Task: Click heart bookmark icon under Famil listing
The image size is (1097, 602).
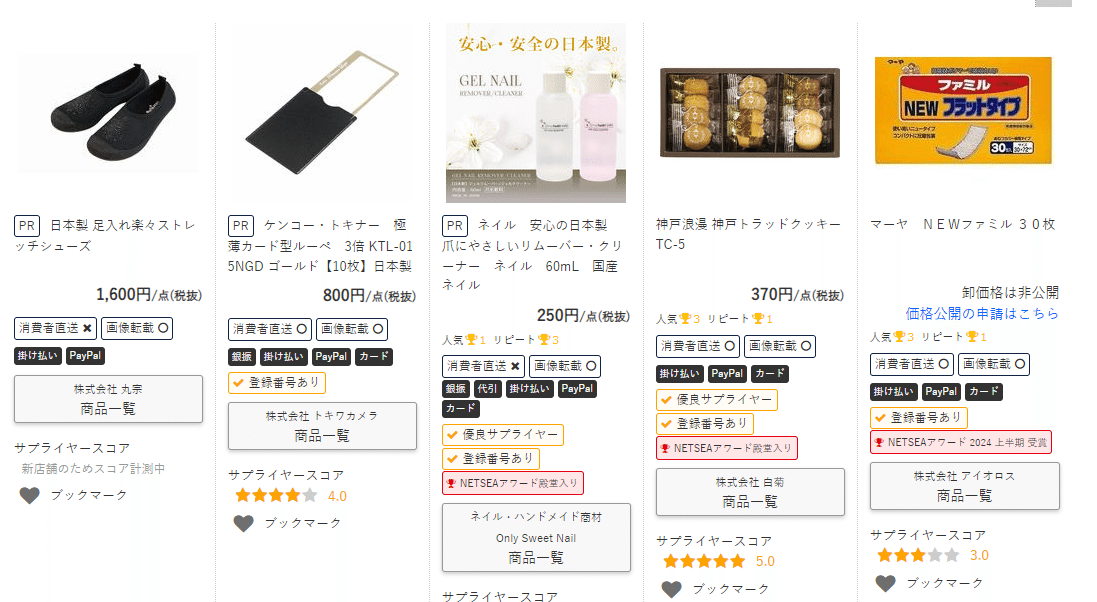Action: (886, 583)
